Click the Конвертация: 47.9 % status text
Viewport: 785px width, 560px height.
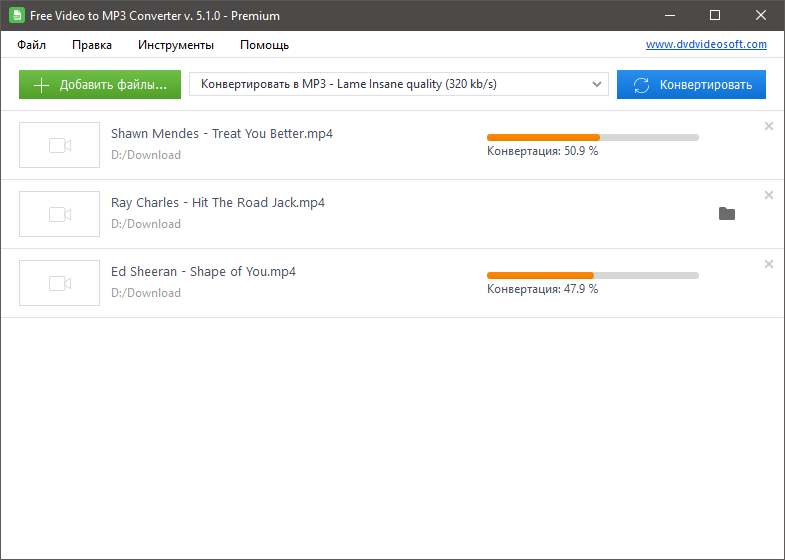coord(542,289)
